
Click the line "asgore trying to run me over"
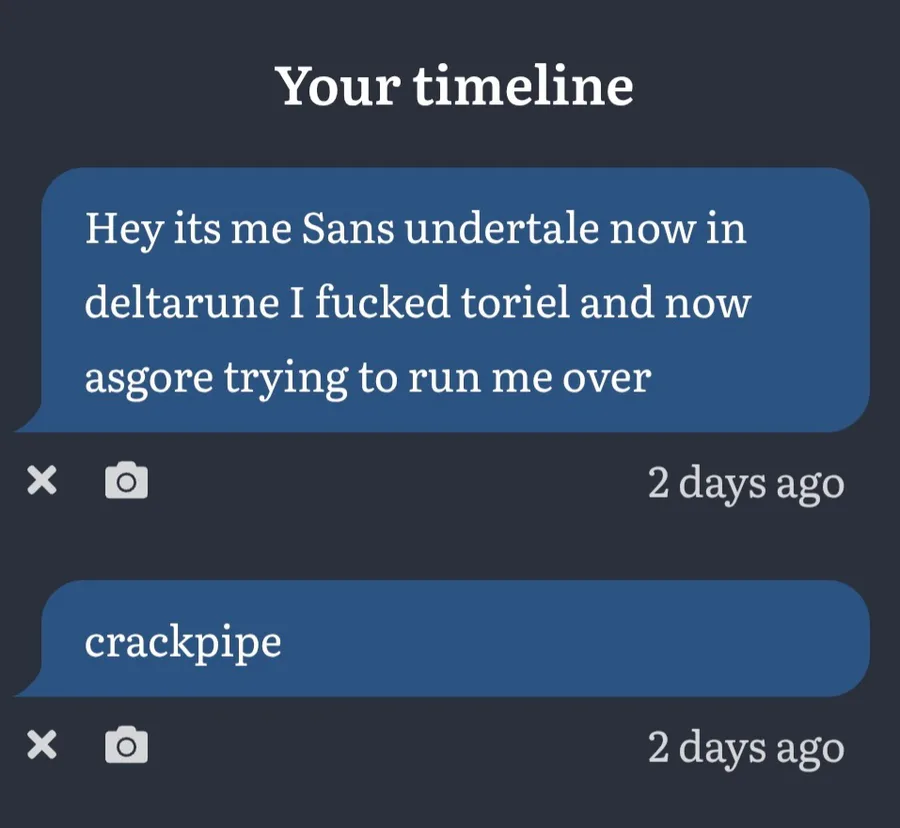[367, 378]
